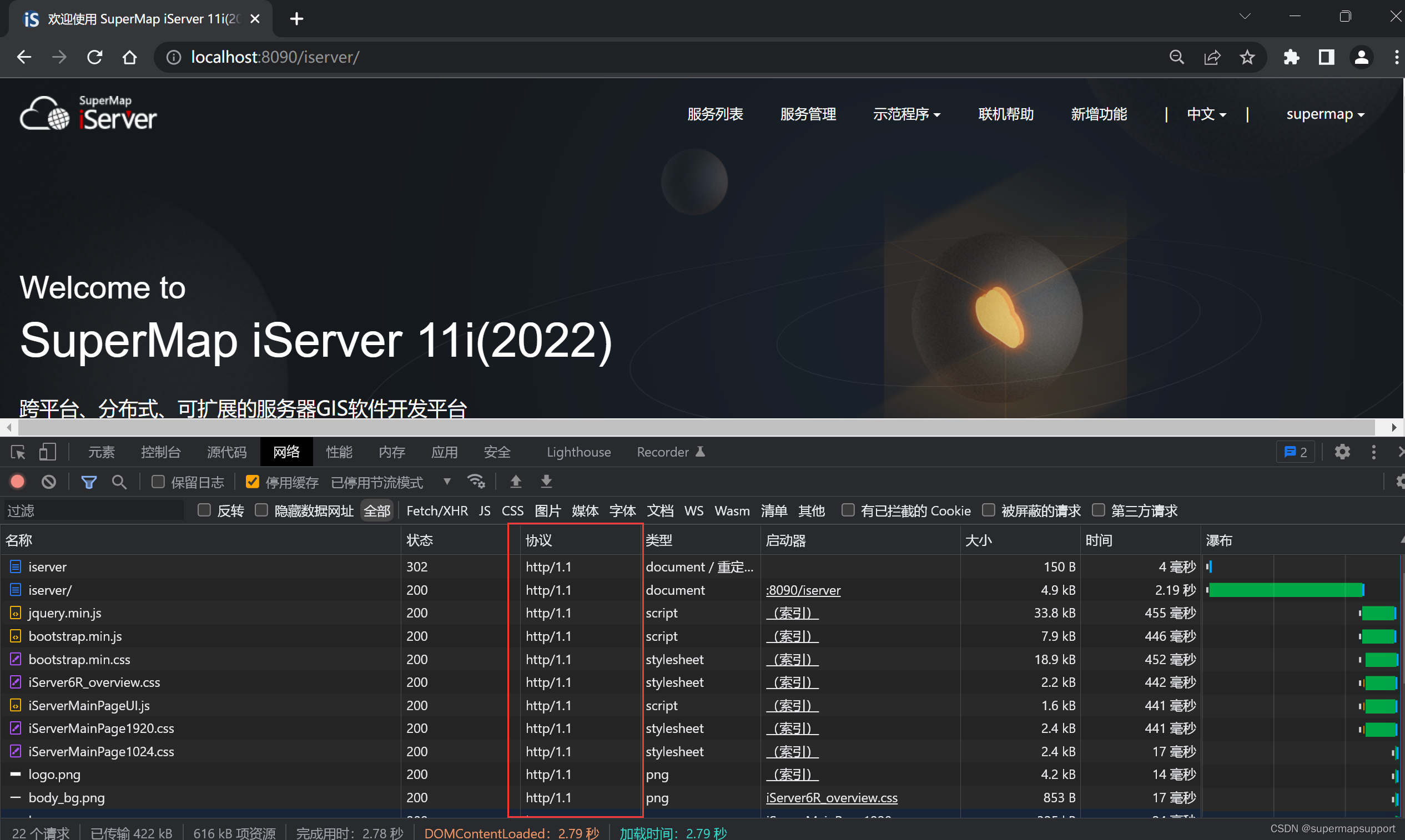Open the browser home page
This screenshot has width=1405, height=840.
130,57
